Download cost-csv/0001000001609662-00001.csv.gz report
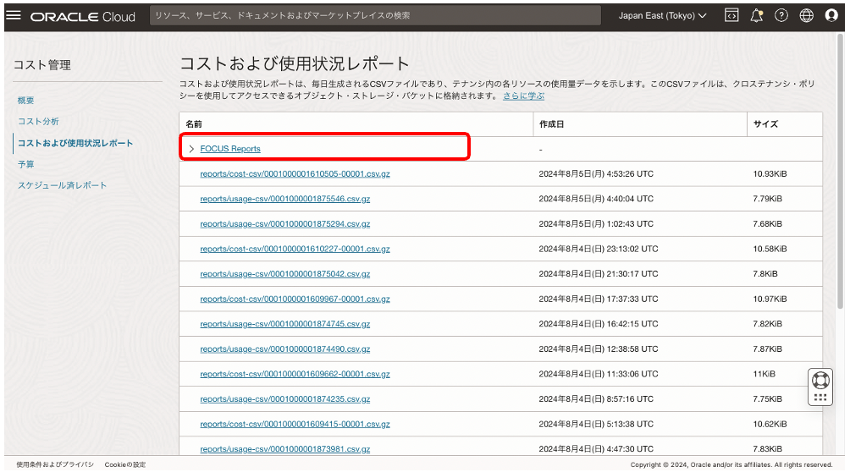The width and height of the screenshot is (850, 472). click(295, 374)
